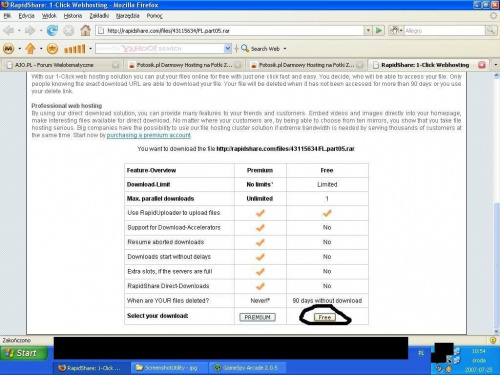Open the Plik menu
This screenshot has width=500, height=375.
[x=7, y=16]
